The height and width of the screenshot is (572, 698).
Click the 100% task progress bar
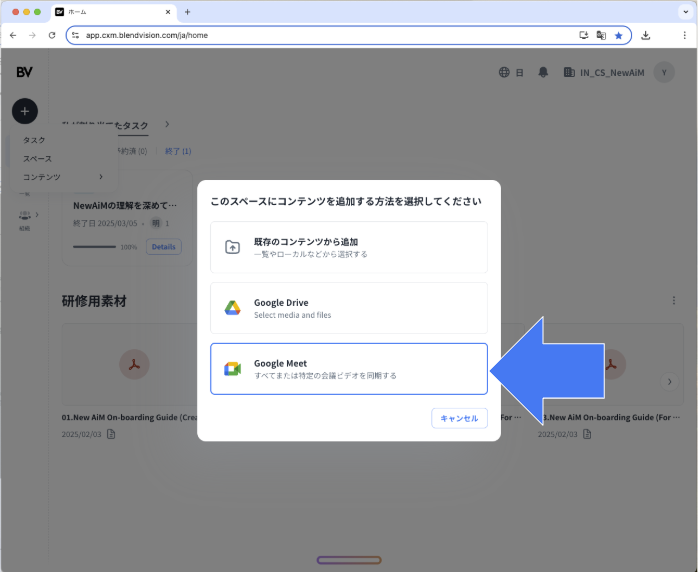[94, 247]
